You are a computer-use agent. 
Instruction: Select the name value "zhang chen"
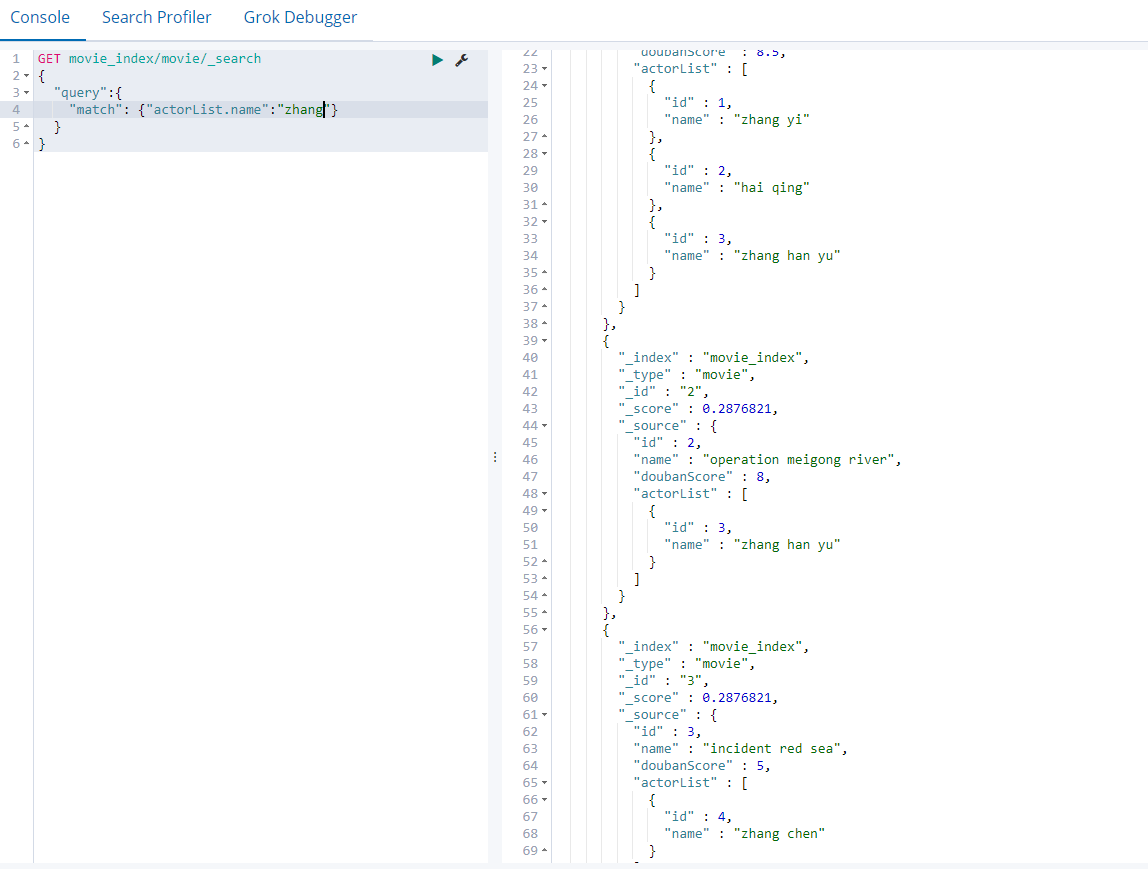click(x=779, y=834)
